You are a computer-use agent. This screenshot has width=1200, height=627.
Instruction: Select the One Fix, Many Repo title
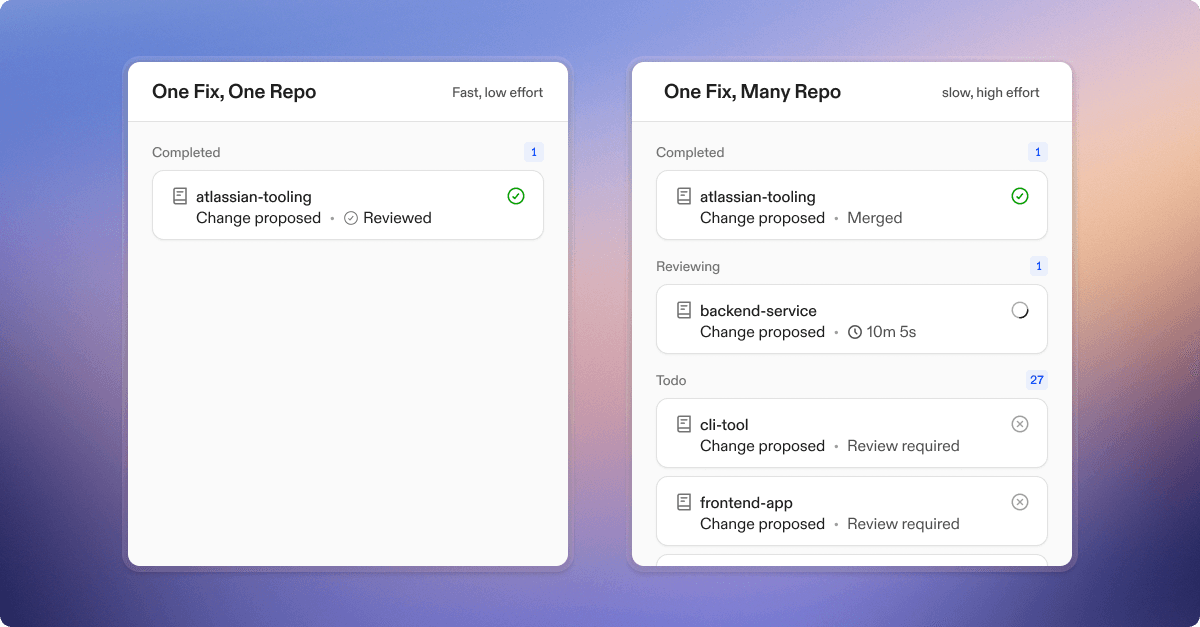tap(752, 92)
